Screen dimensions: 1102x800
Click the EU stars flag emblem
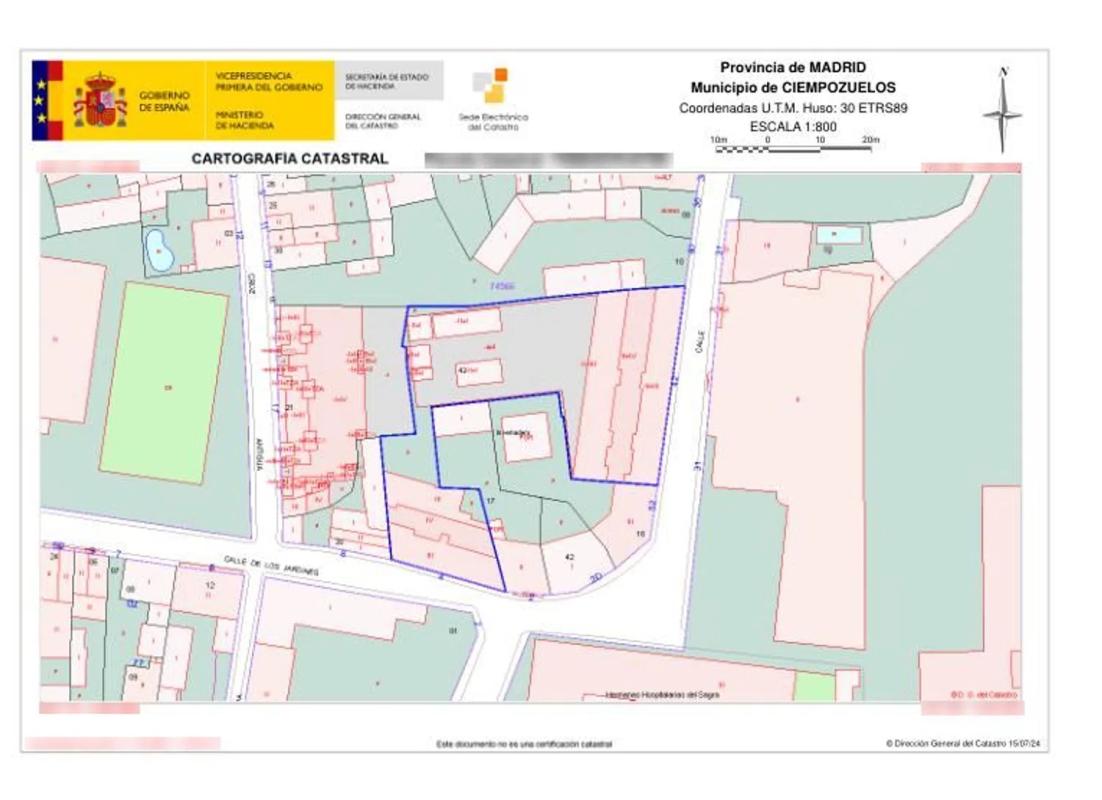(x=45, y=101)
